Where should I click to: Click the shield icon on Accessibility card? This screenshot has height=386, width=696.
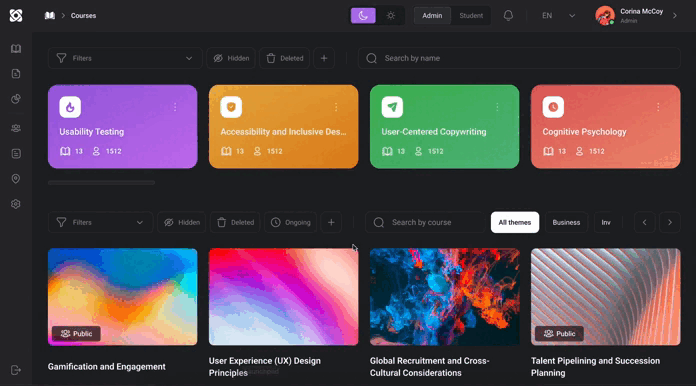(x=231, y=107)
